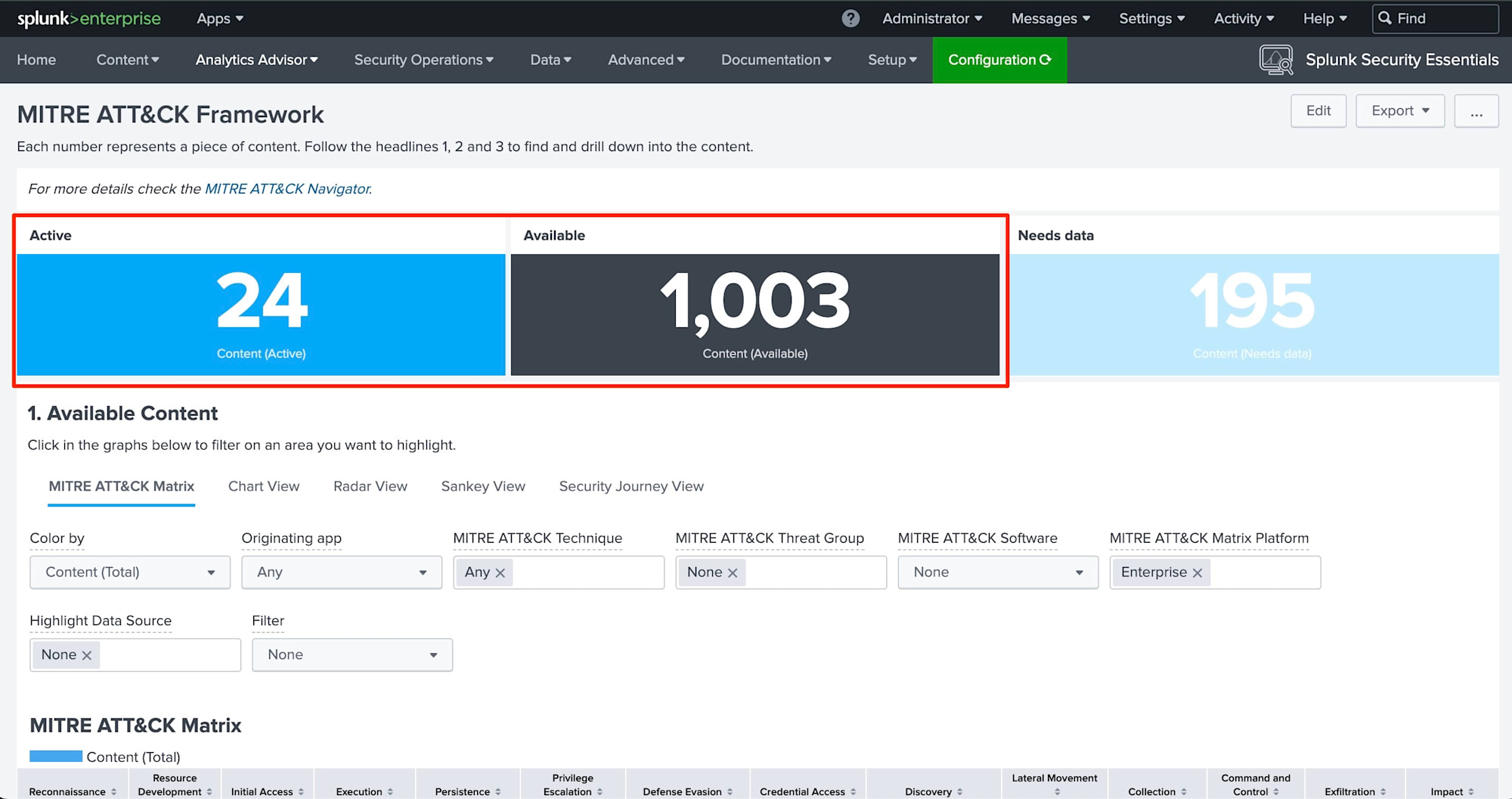Switch to MITRE ATT&CK Matrix tab
Screen dimensions: 1512x799
[x=122, y=487]
